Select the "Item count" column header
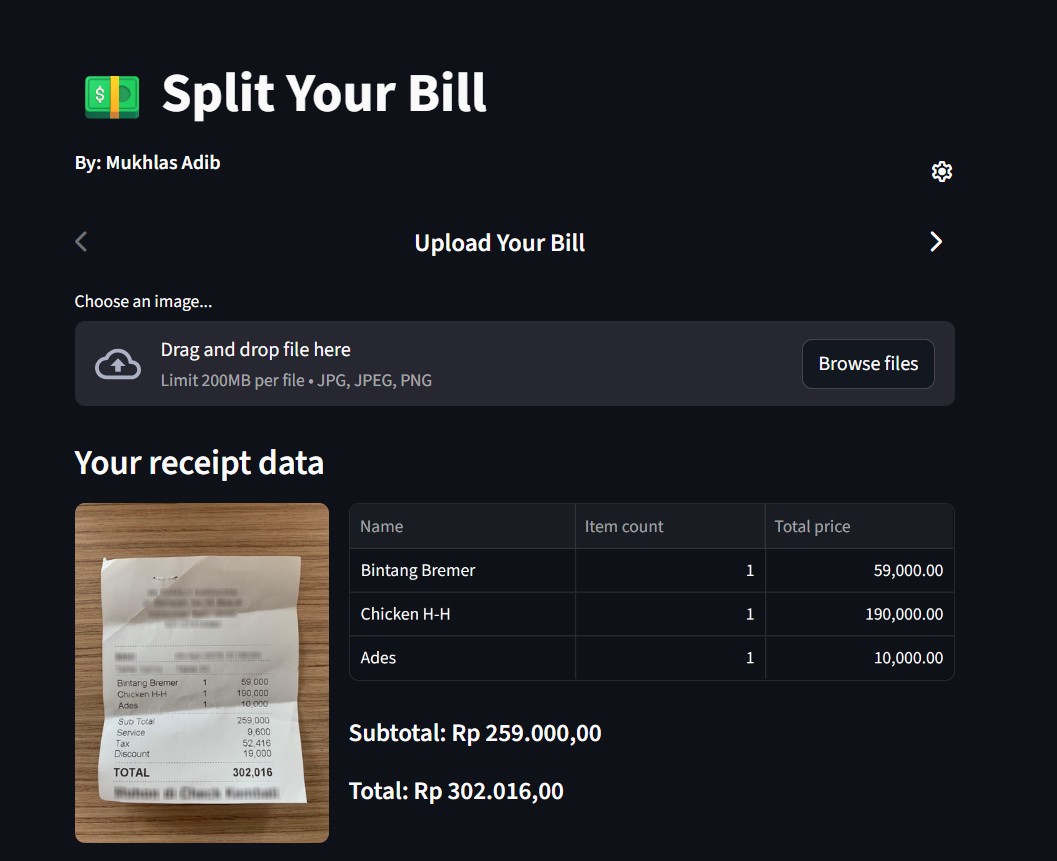Viewport: 1057px width, 861px height. click(623, 526)
